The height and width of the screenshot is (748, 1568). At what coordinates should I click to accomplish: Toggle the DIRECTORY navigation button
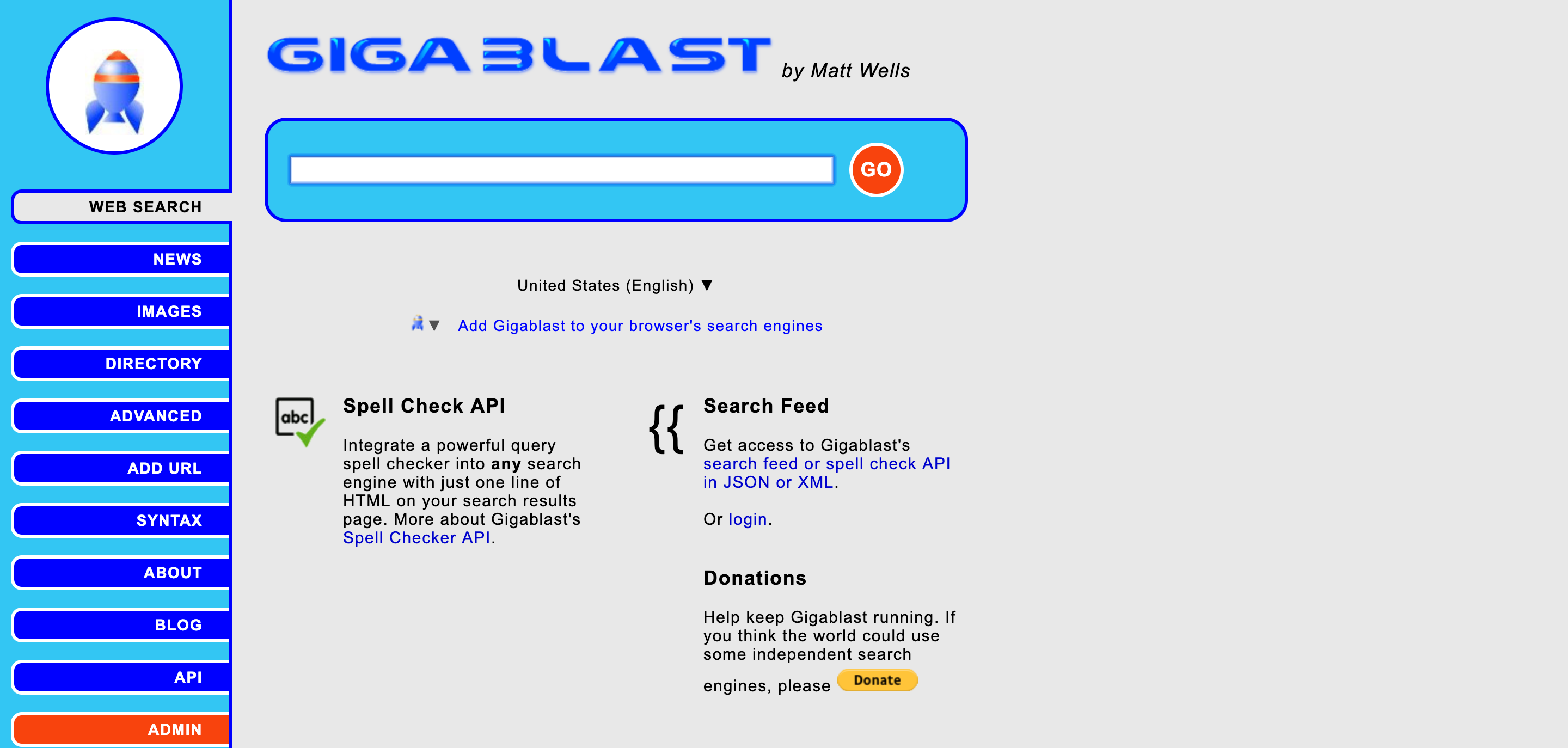tap(115, 363)
